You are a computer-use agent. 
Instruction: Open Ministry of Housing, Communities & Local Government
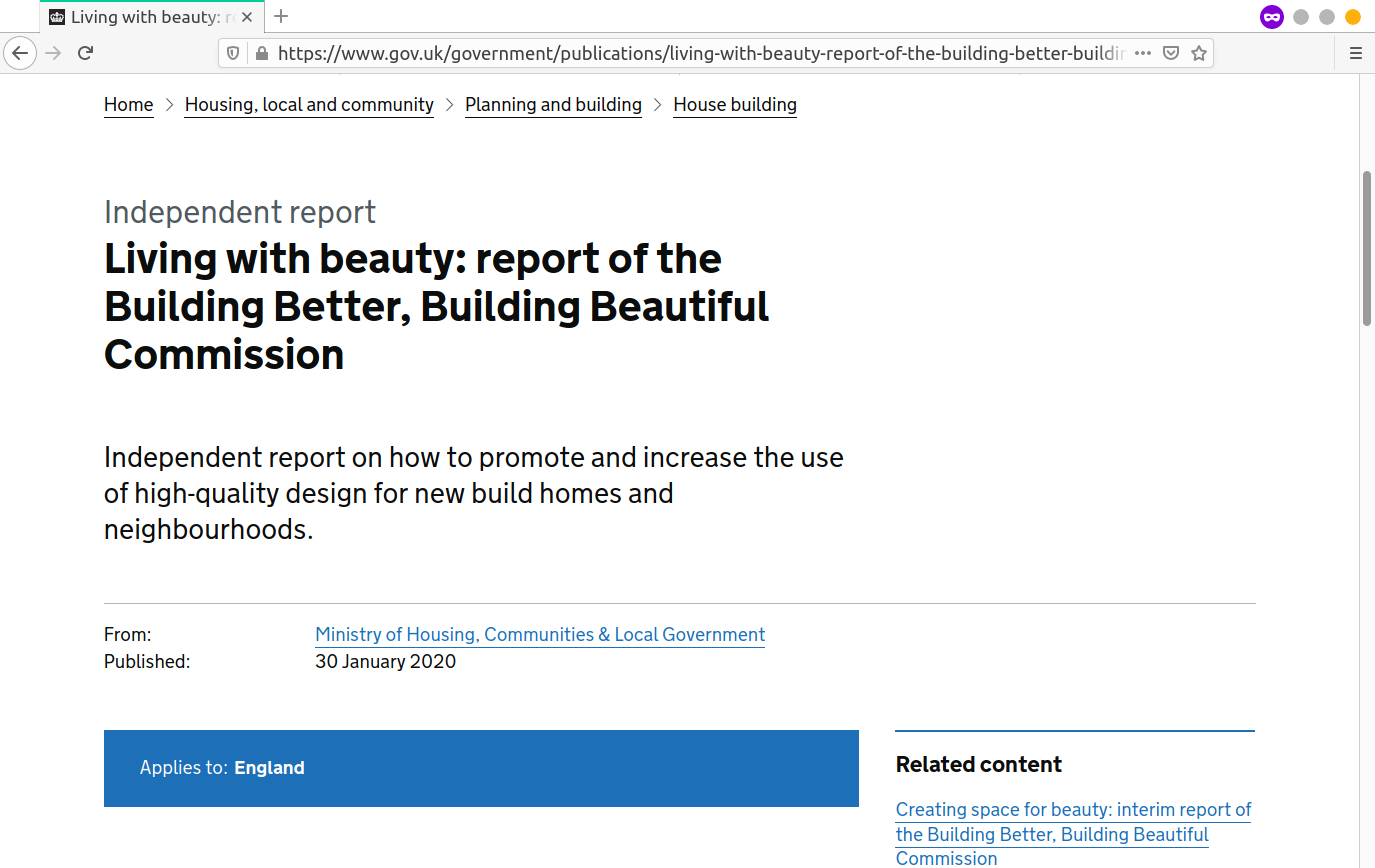(x=540, y=635)
